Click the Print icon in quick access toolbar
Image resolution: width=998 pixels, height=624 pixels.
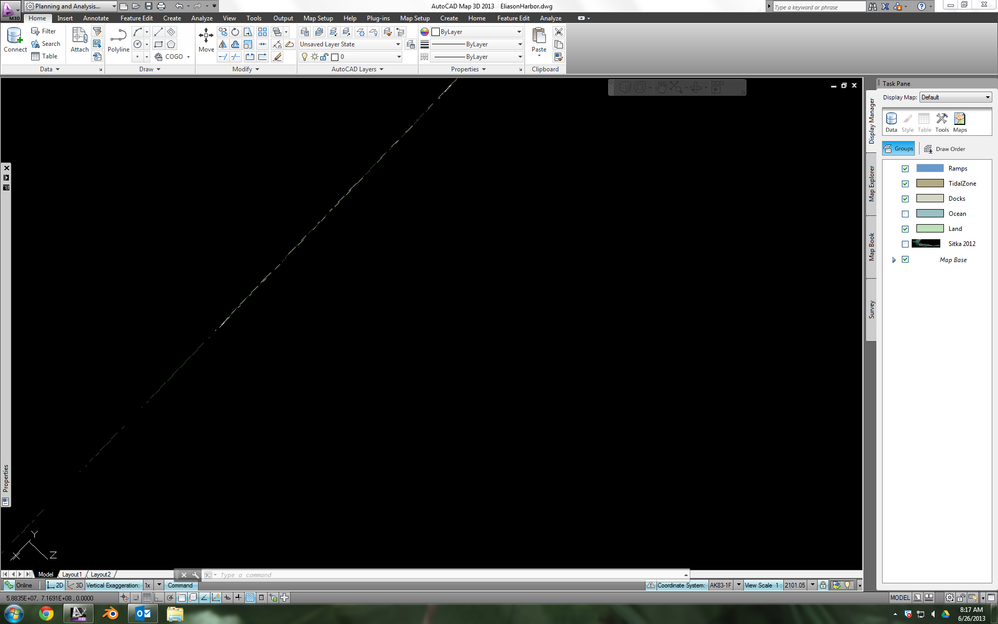(161, 6)
